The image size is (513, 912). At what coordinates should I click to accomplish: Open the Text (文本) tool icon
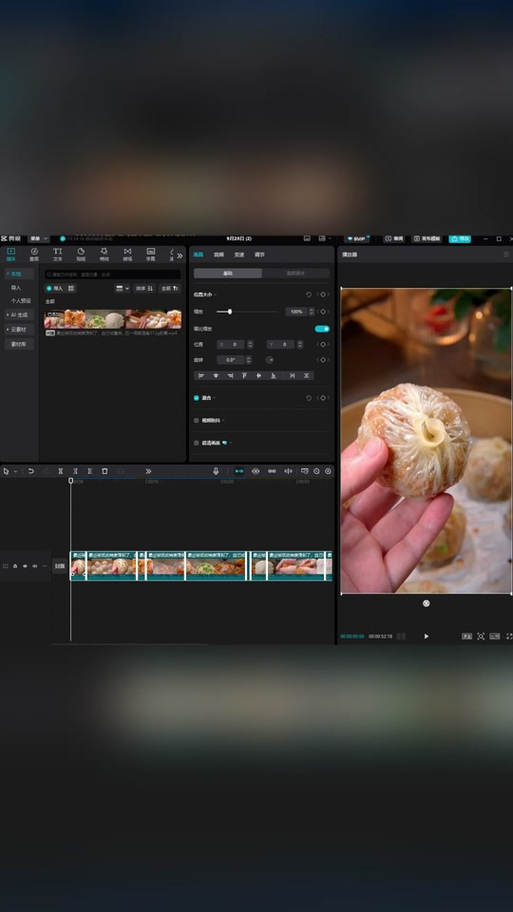pyautogui.click(x=58, y=254)
